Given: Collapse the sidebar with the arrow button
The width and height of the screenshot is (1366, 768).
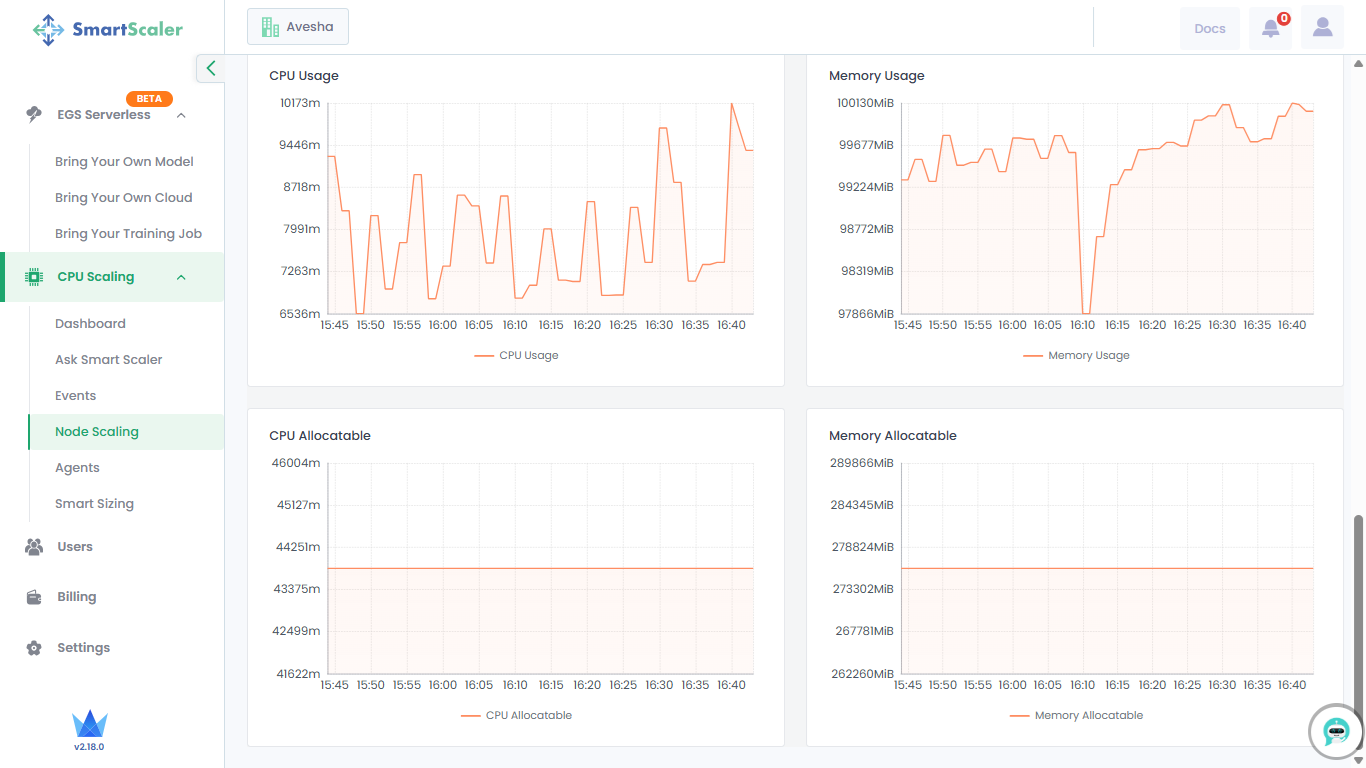Looking at the screenshot, I should tap(210, 68).
